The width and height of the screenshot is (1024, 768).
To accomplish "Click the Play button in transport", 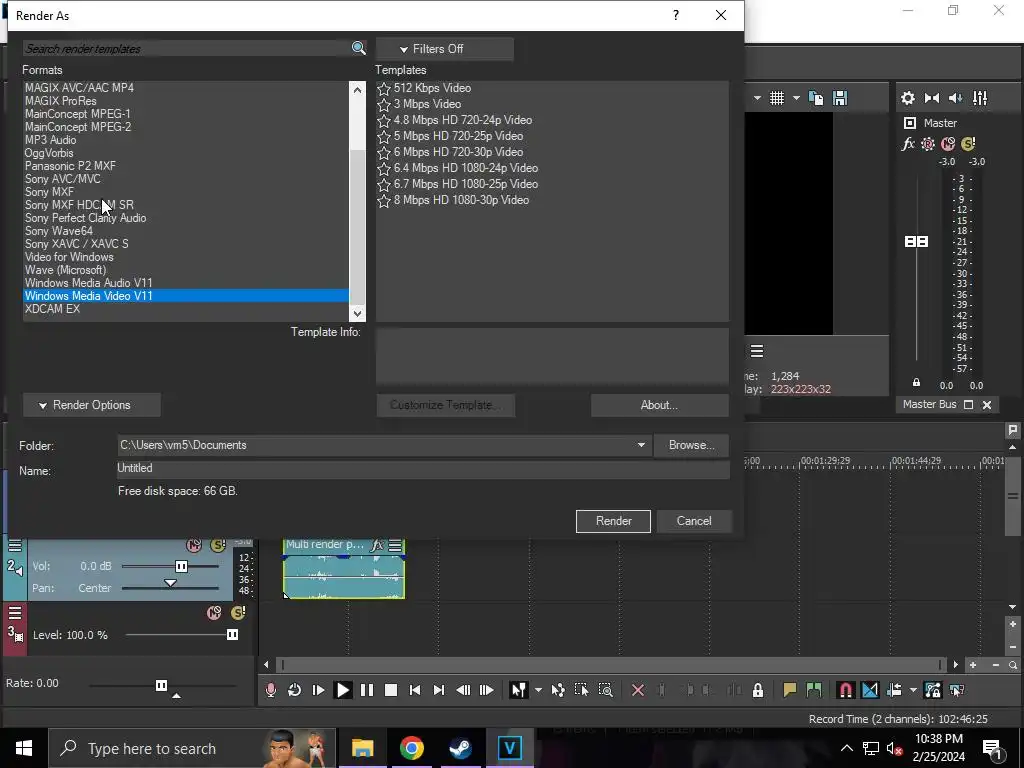I will pyautogui.click(x=342, y=690).
